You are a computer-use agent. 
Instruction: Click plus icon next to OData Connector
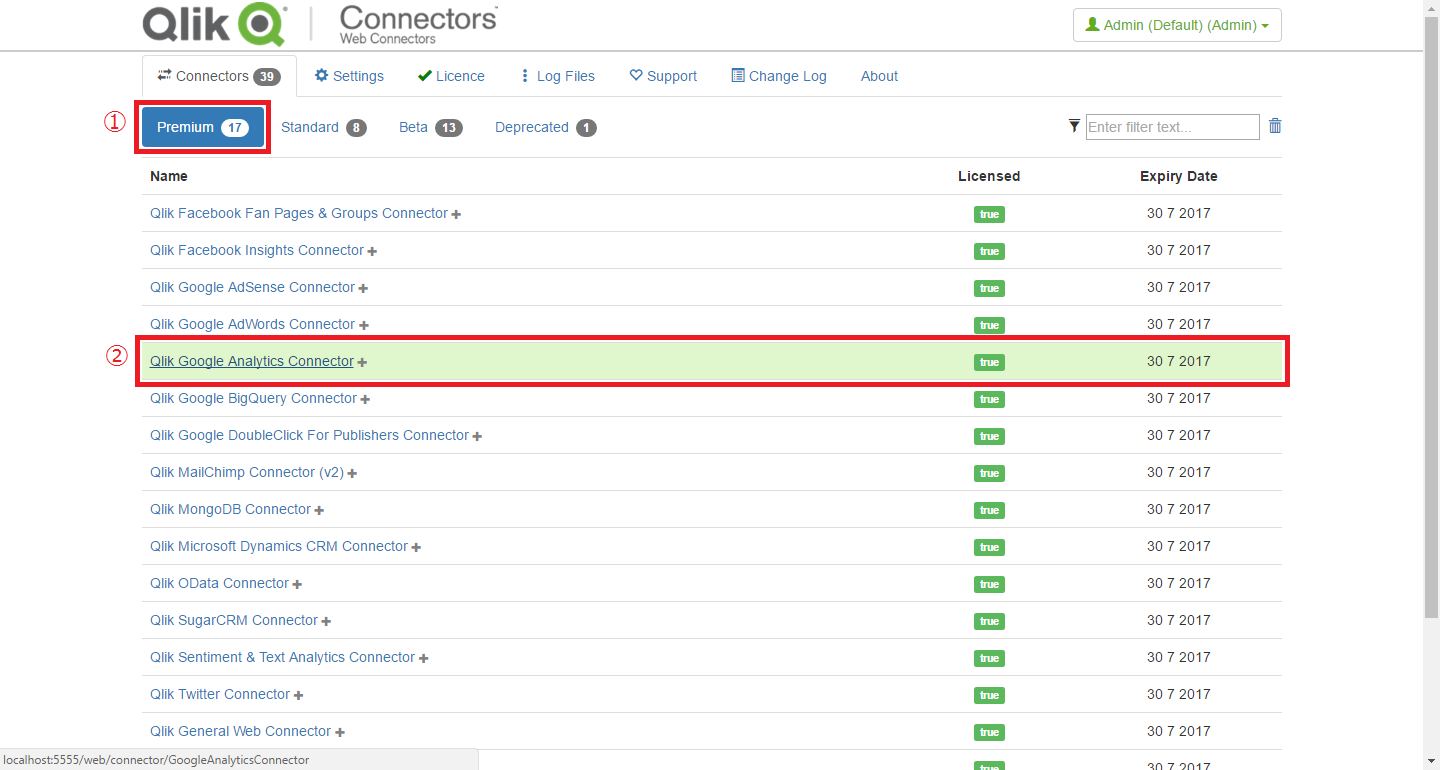tap(297, 585)
